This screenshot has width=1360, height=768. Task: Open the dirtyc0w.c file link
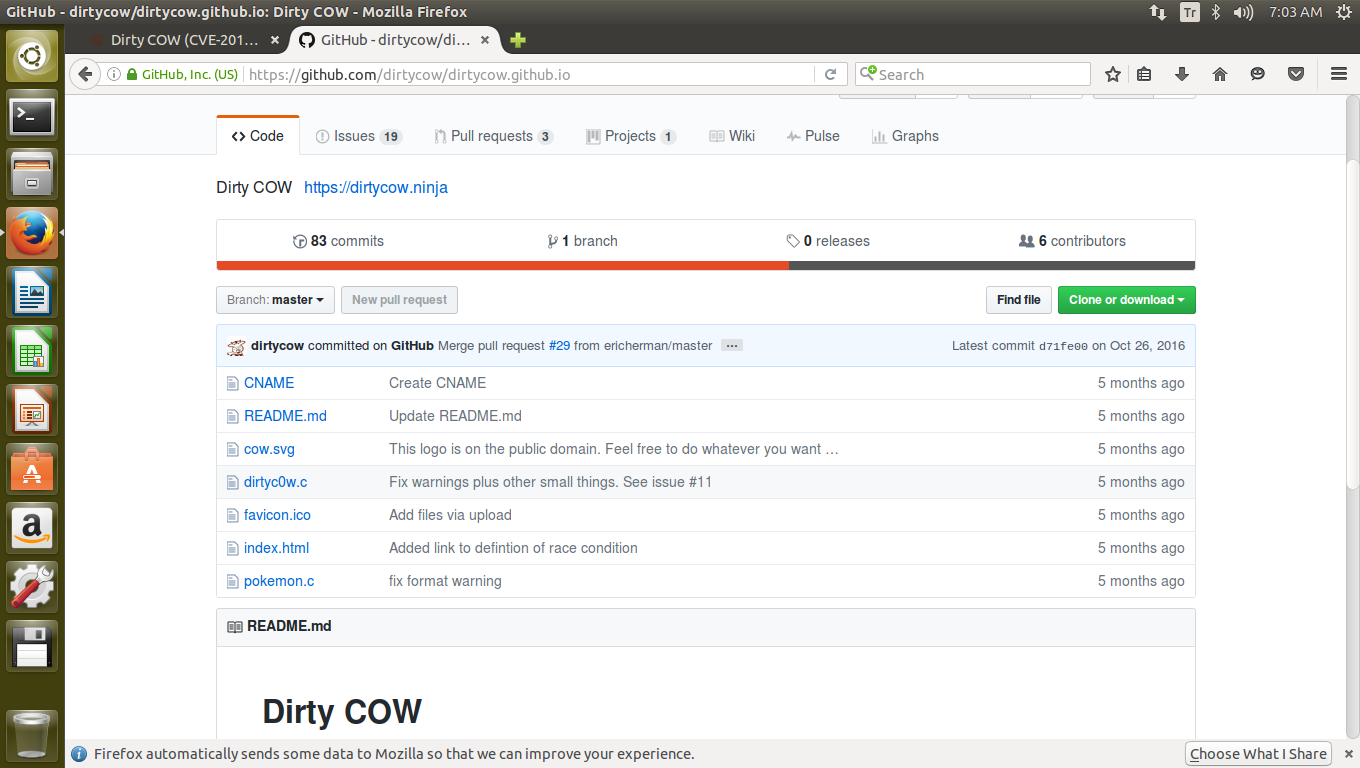click(275, 482)
